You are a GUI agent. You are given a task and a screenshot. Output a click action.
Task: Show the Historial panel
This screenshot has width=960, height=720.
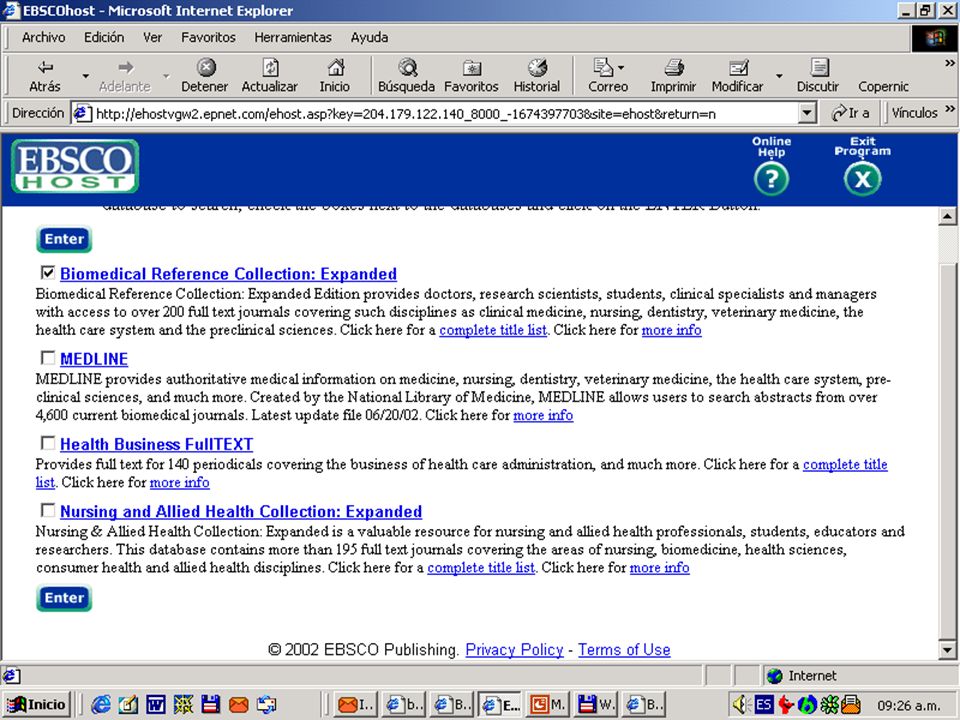click(x=536, y=76)
